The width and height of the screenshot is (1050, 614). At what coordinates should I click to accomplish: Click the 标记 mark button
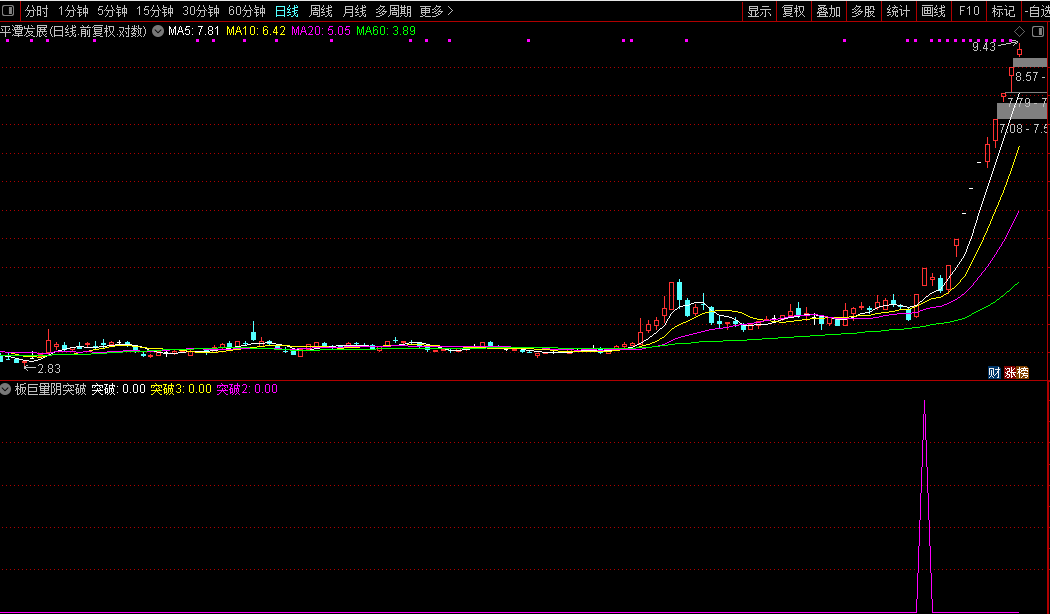click(1003, 11)
